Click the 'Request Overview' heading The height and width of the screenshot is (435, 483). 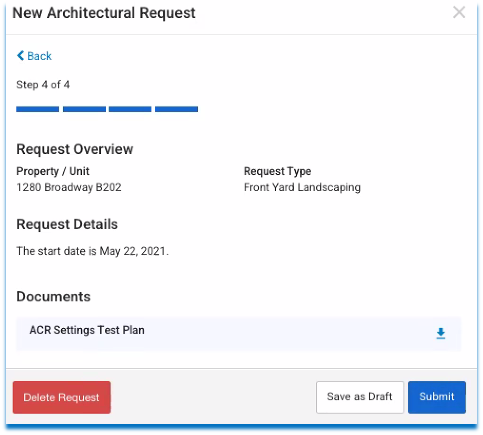coord(75,149)
